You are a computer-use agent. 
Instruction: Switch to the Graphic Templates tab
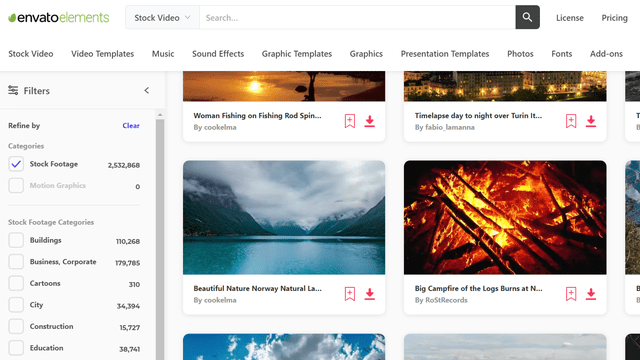coord(297,54)
